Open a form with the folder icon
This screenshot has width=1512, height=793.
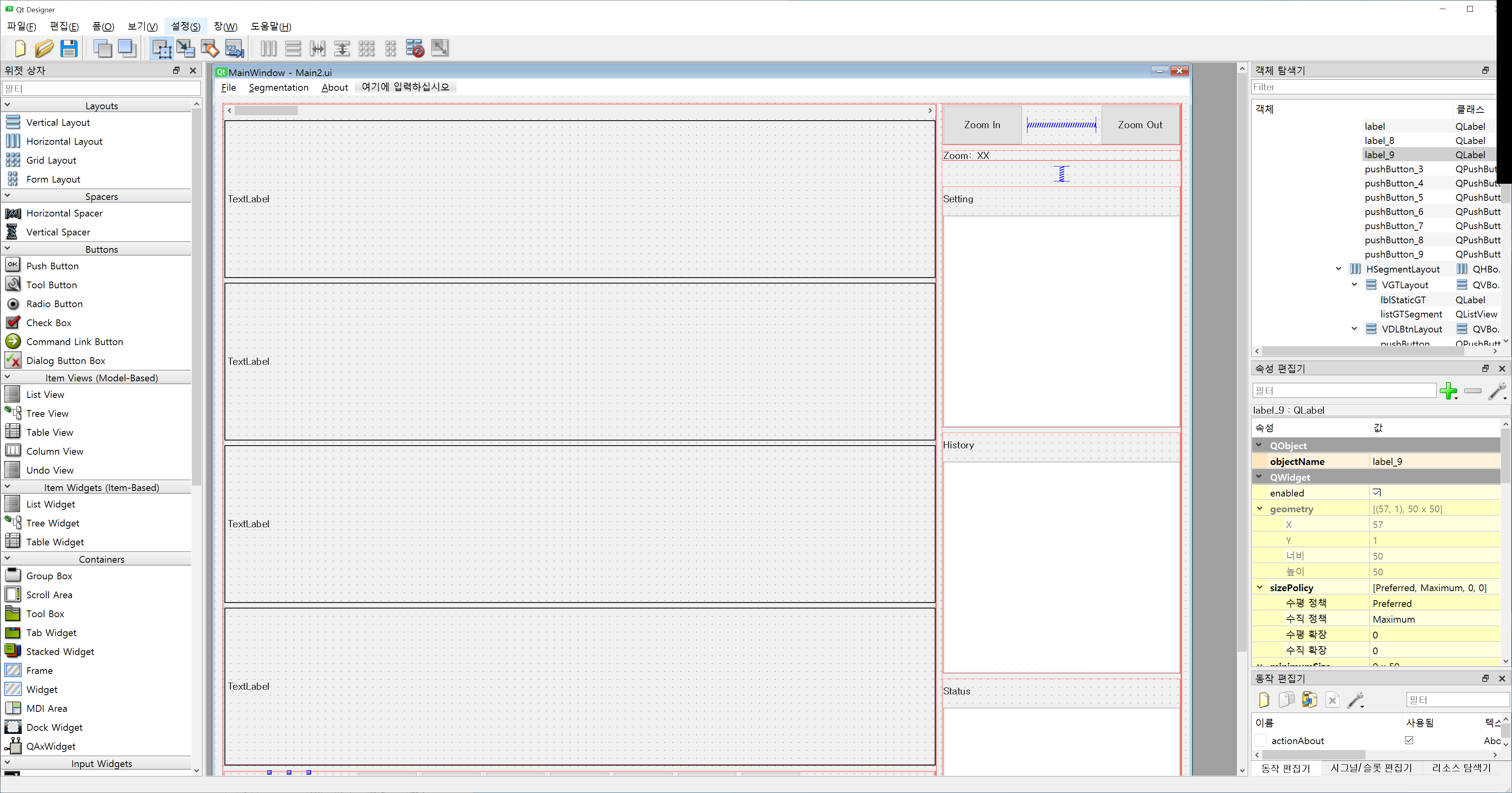click(44, 49)
